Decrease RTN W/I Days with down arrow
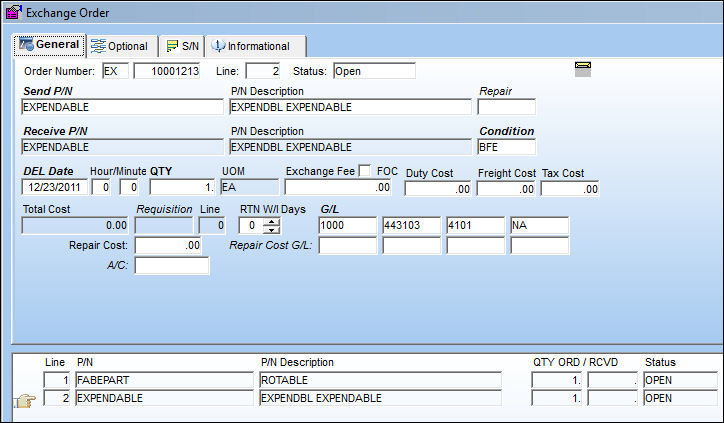Screen dimensions: 724x423 click(x=272, y=230)
